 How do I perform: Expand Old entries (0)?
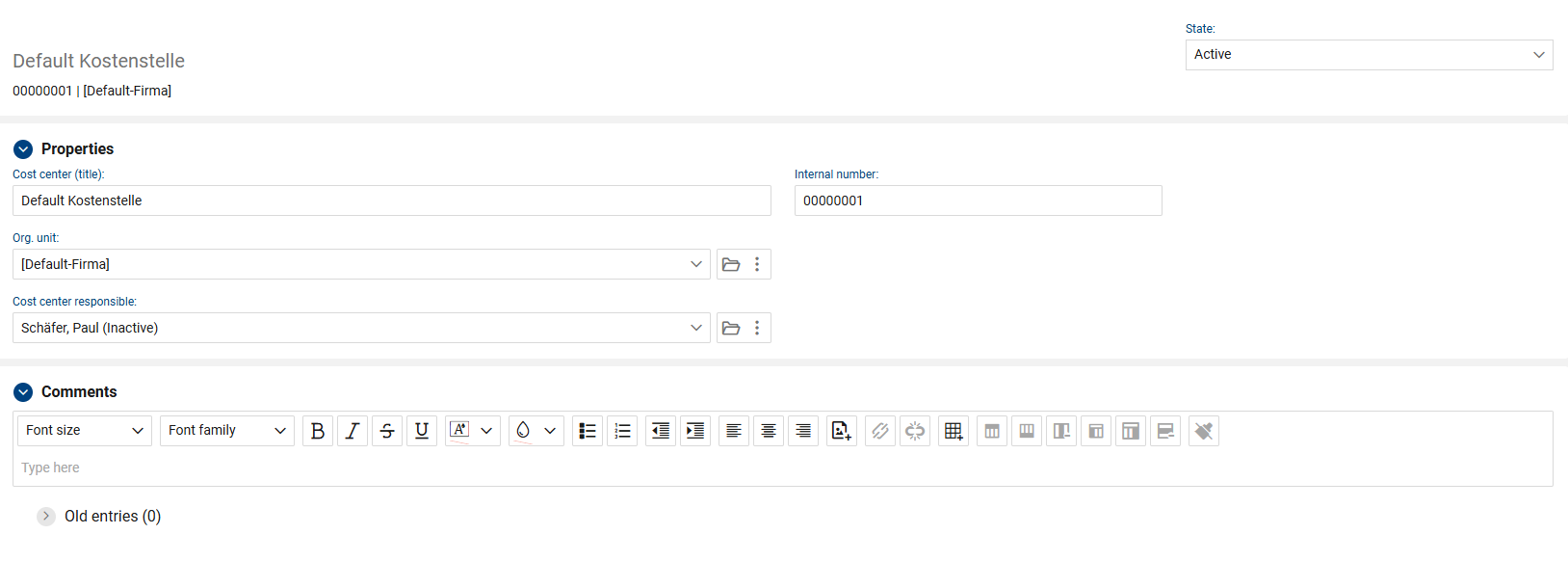click(46, 516)
